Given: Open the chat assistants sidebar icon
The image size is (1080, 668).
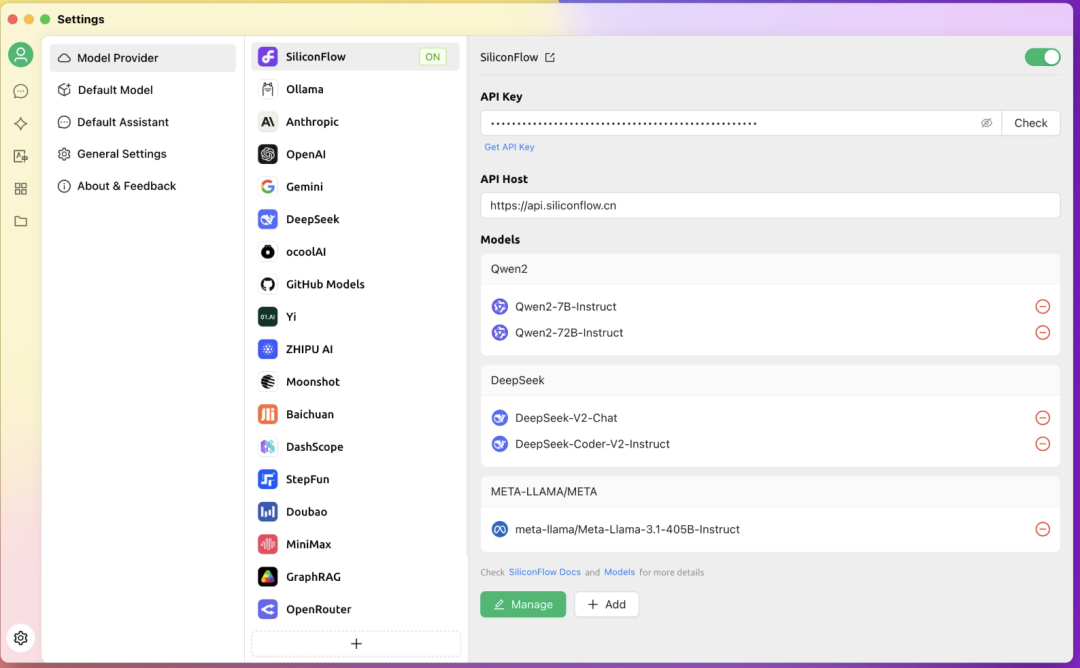Looking at the screenshot, I should click(x=21, y=91).
